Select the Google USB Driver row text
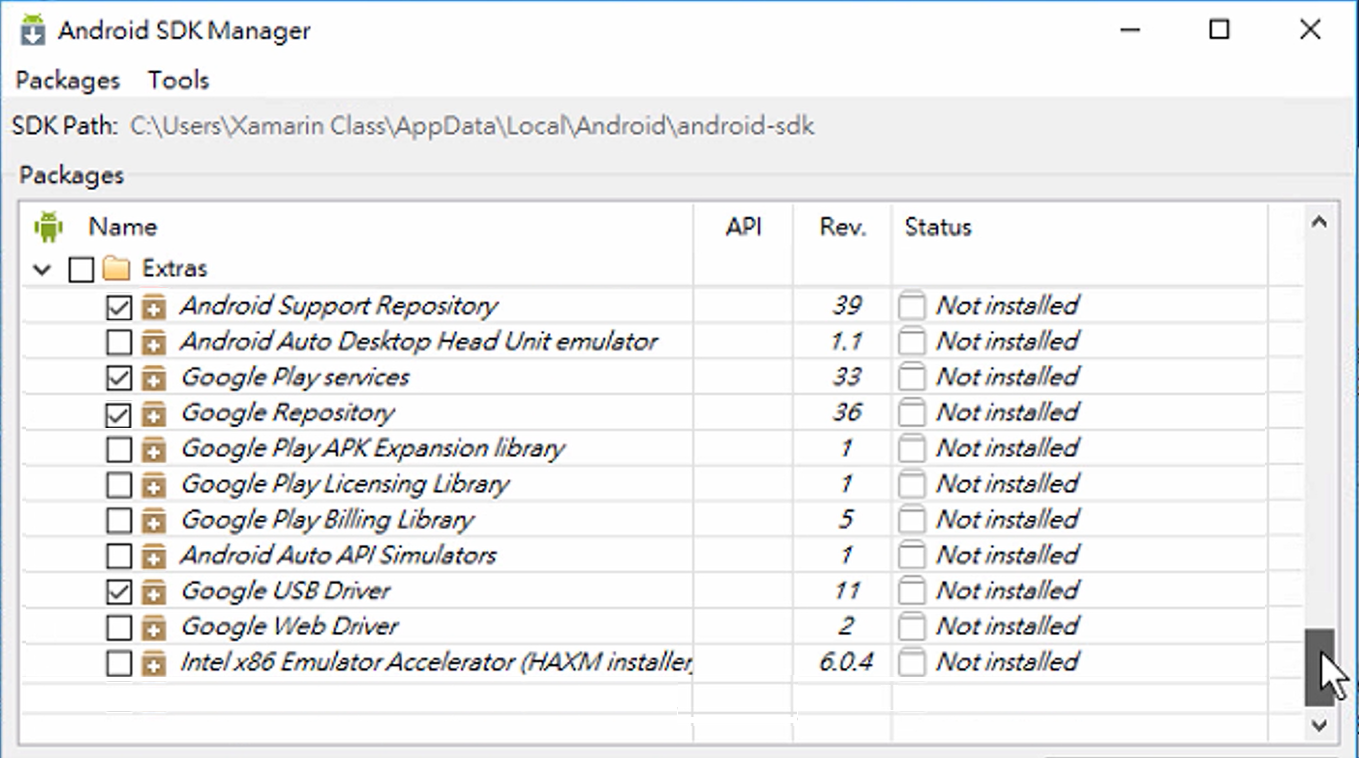 tap(285, 591)
